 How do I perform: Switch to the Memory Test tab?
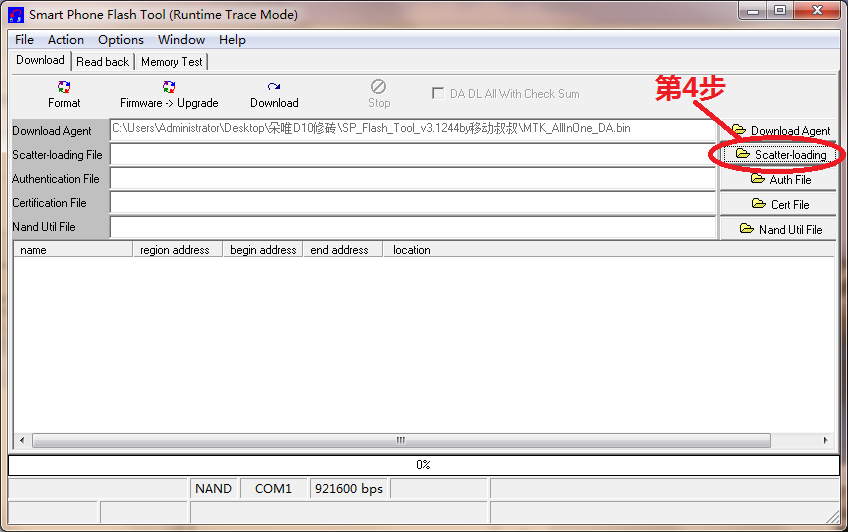[171, 62]
